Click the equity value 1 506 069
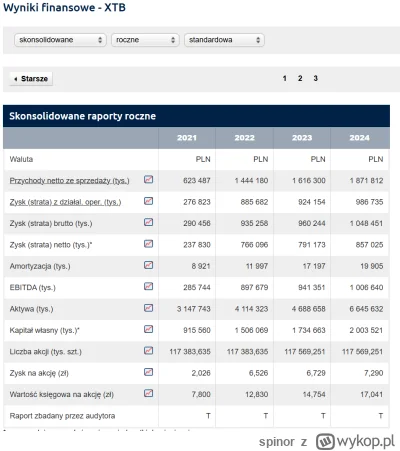 pyautogui.click(x=251, y=330)
